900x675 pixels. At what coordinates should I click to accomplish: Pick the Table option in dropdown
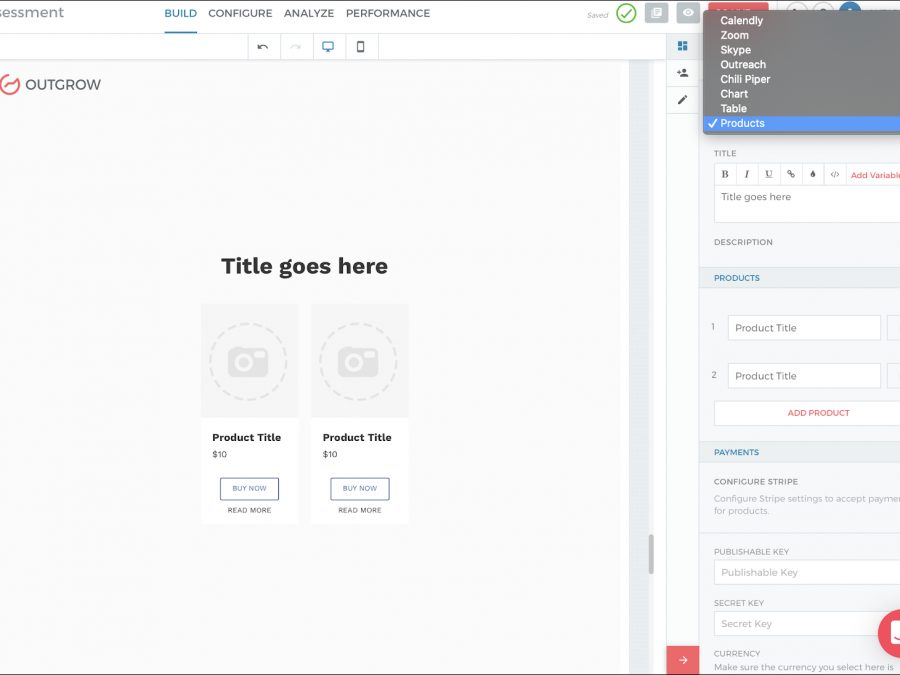point(733,108)
